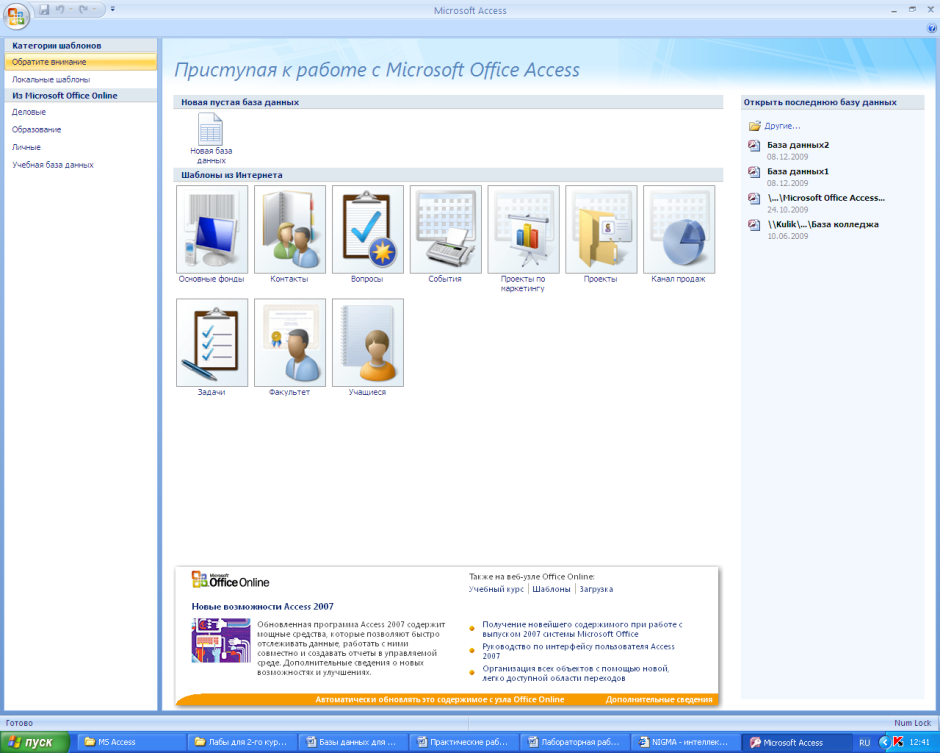Select the Учащиеся template icon
The height and width of the screenshot is (753, 940).
point(367,342)
